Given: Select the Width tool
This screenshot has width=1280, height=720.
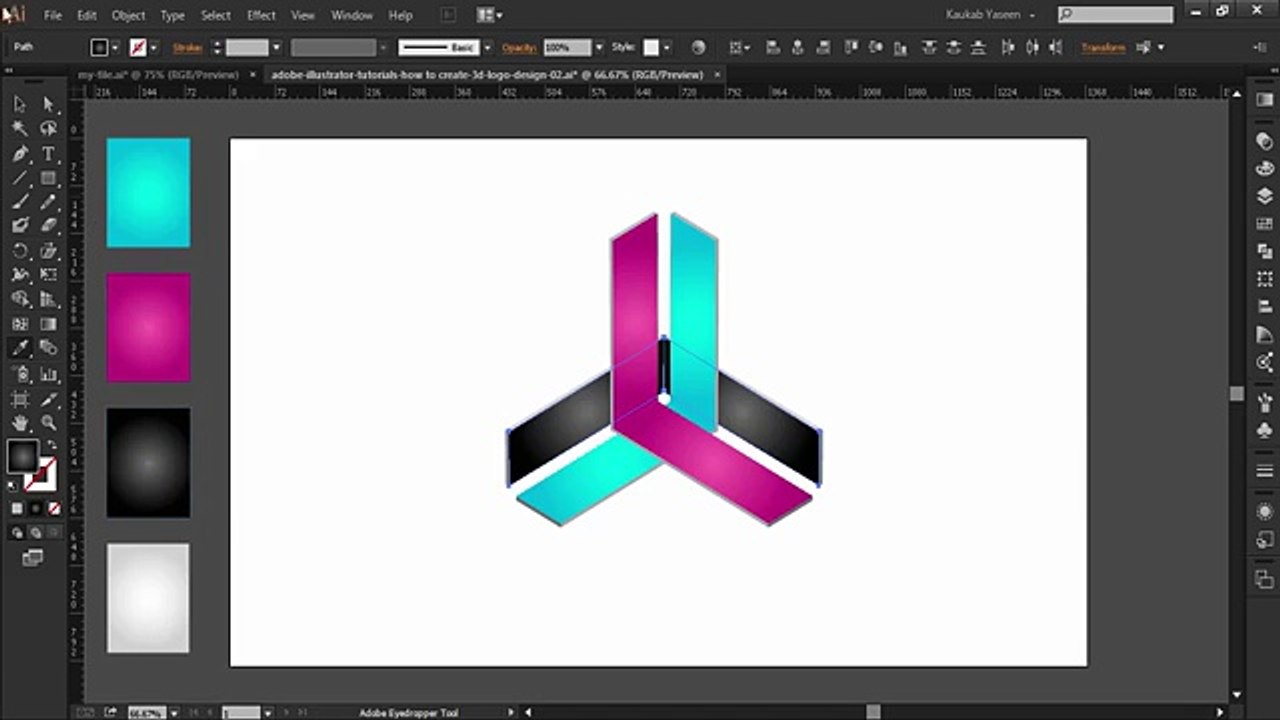Looking at the screenshot, I should (20, 275).
